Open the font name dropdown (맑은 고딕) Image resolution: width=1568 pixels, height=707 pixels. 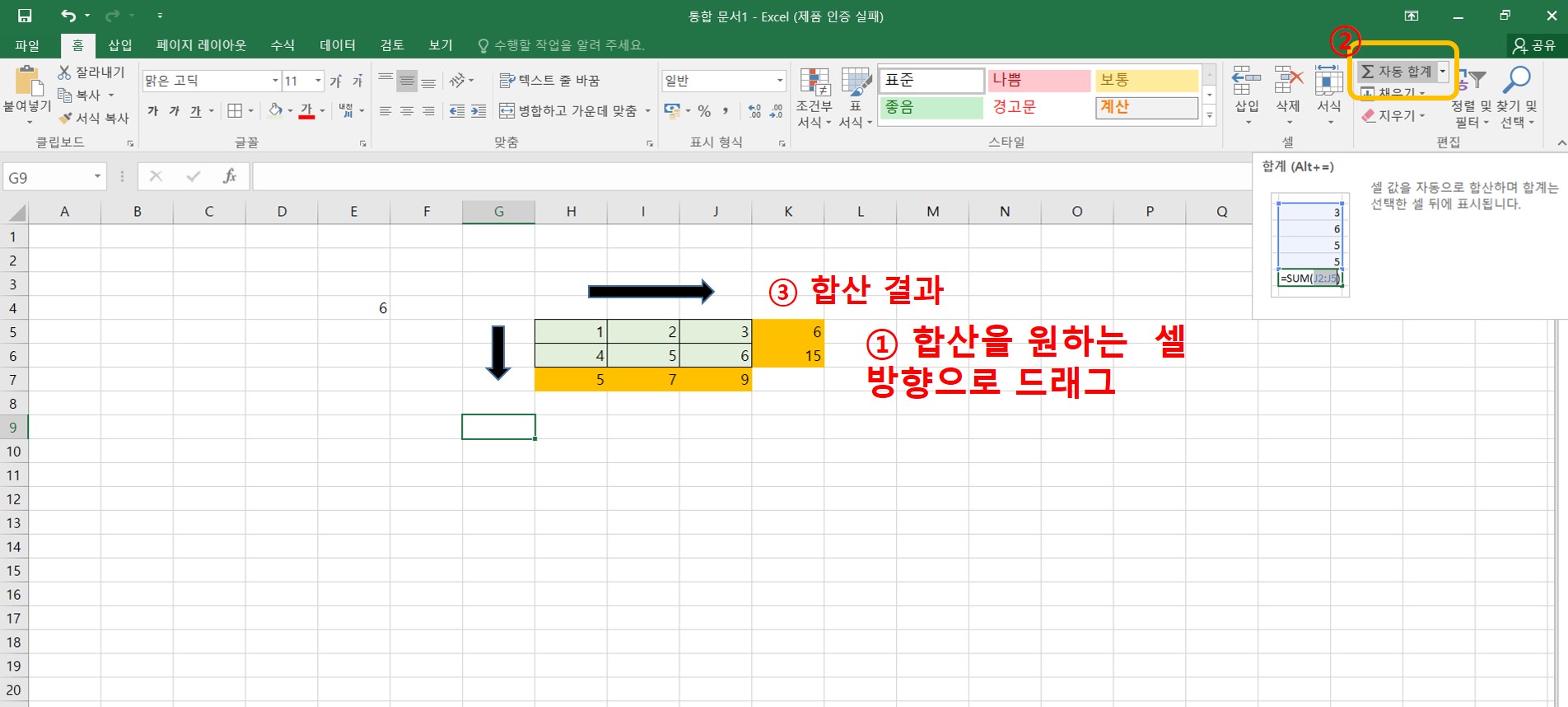point(275,81)
